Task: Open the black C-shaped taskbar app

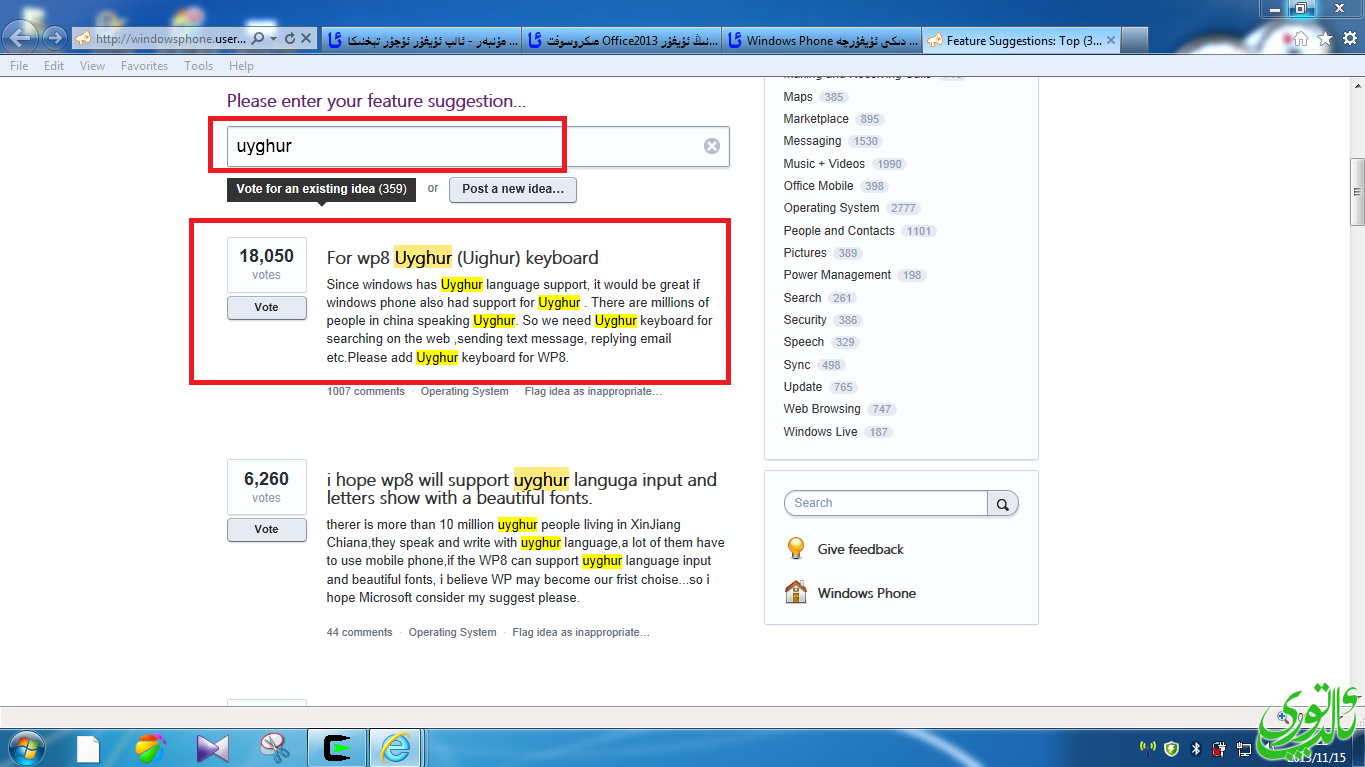Action: [x=337, y=748]
